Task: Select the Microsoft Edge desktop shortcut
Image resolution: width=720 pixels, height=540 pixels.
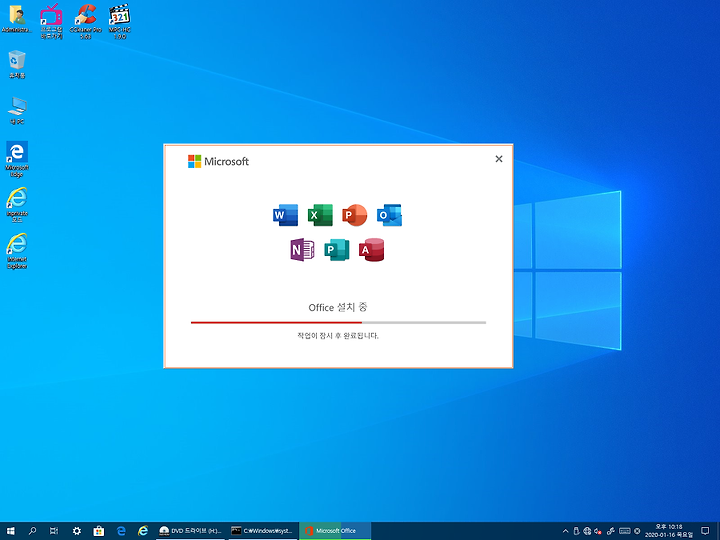Action: pyautogui.click(x=17, y=159)
